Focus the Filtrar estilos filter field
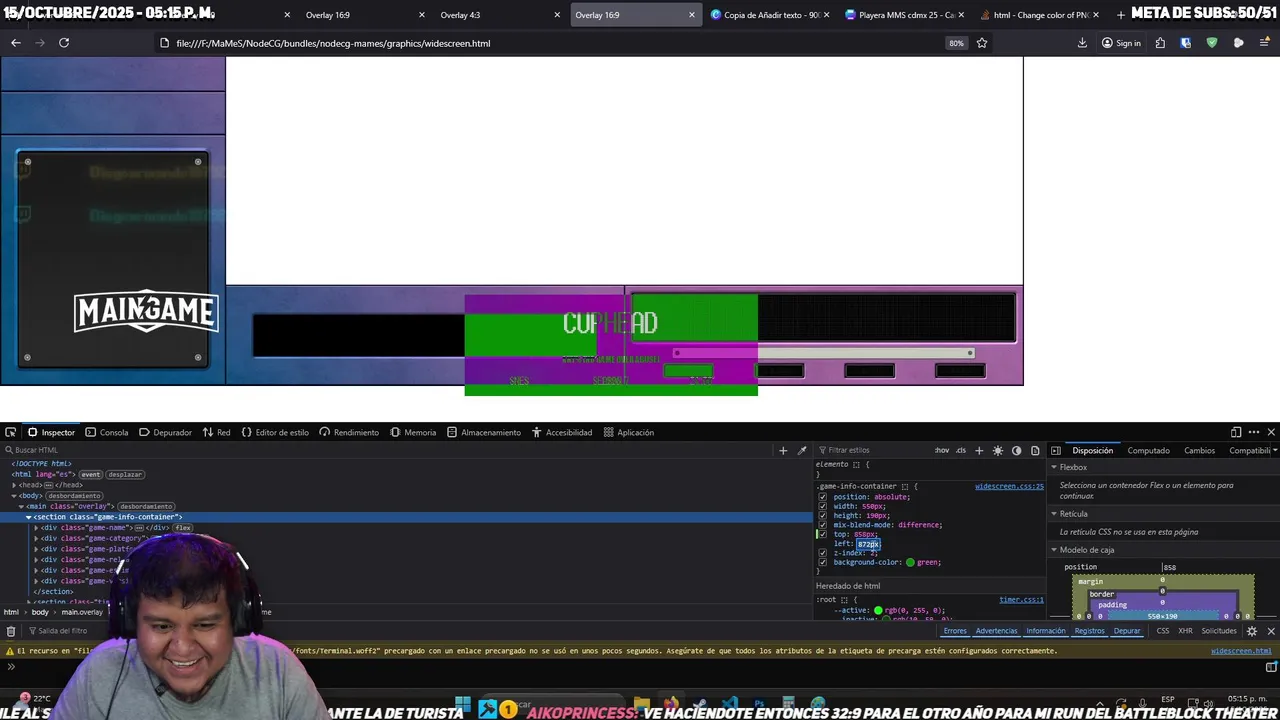1280x720 pixels. point(875,450)
